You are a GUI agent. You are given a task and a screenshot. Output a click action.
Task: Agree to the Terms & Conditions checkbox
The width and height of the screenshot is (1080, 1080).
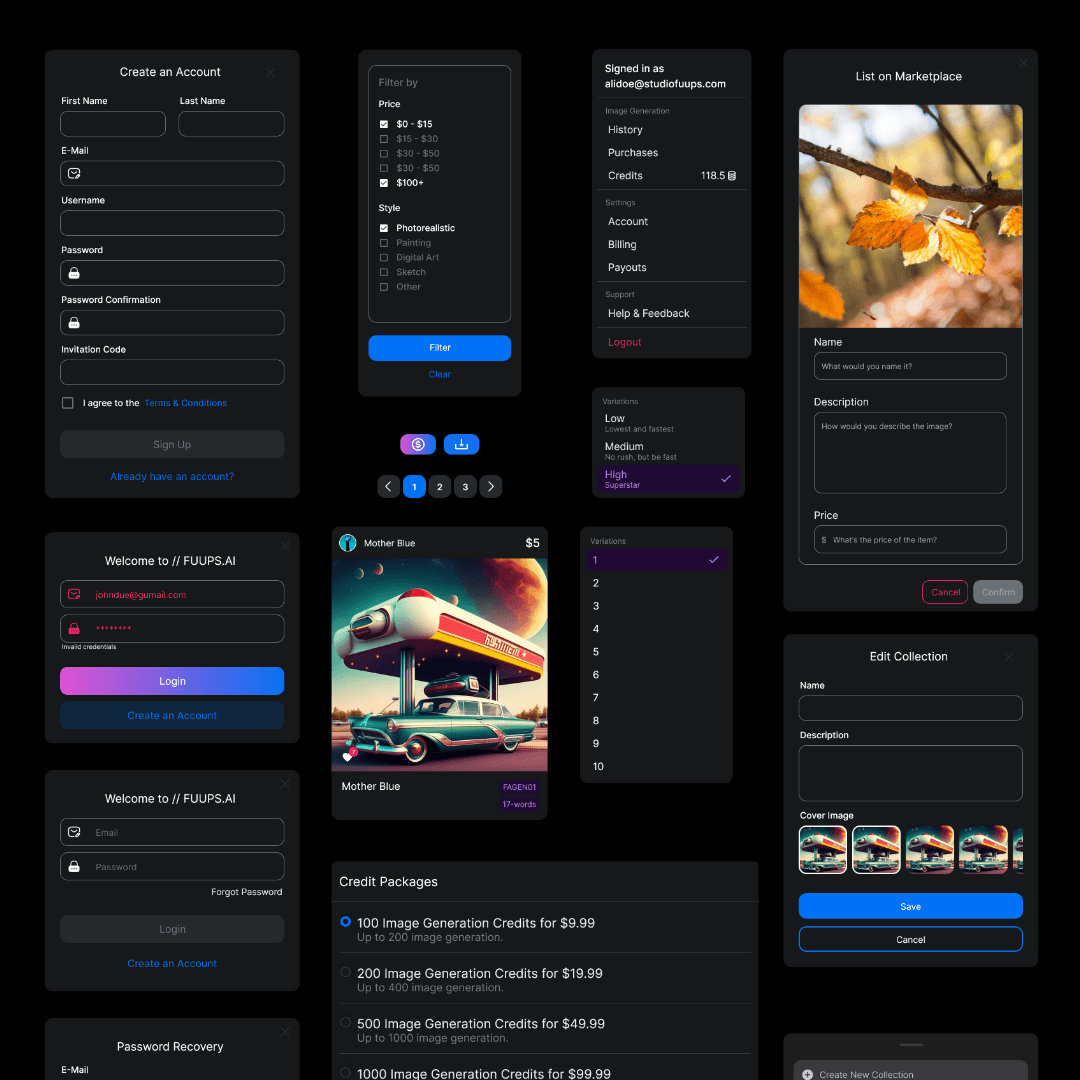[68, 403]
